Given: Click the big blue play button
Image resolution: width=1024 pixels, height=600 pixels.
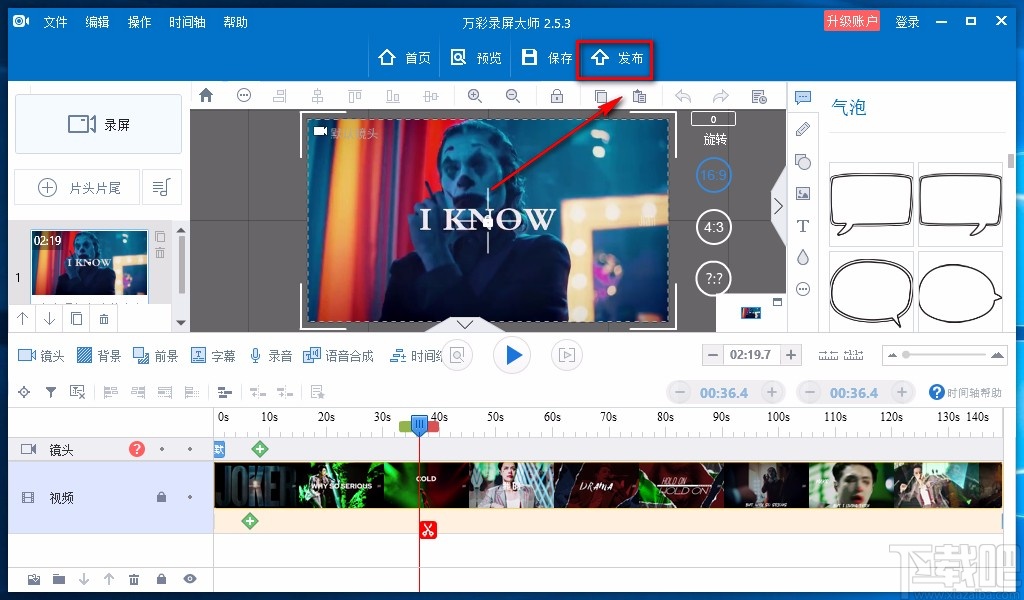Looking at the screenshot, I should point(512,355).
